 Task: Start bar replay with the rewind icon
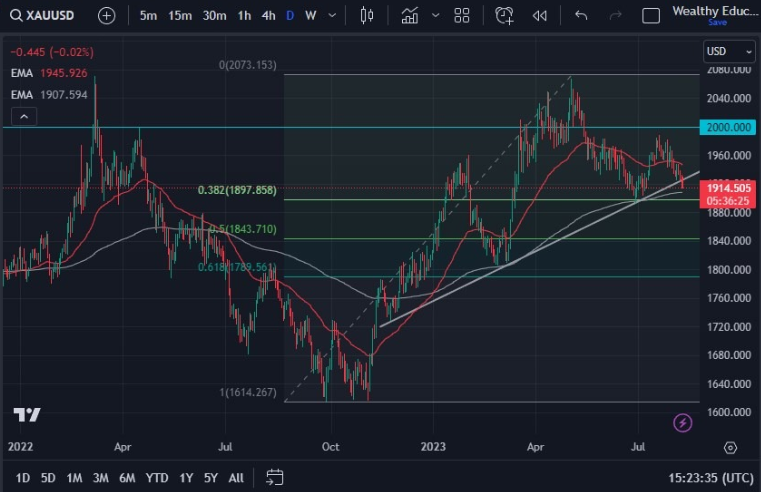pyautogui.click(x=540, y=16)
